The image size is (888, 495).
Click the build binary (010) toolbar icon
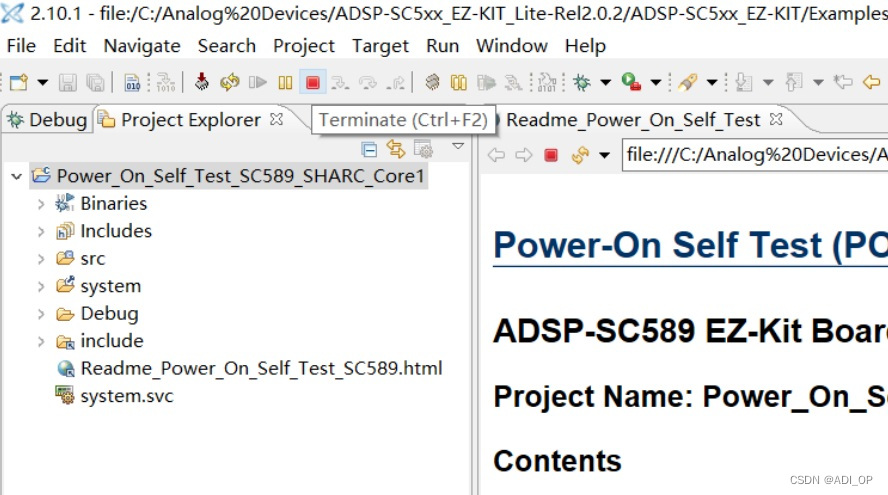click(133, 83)
